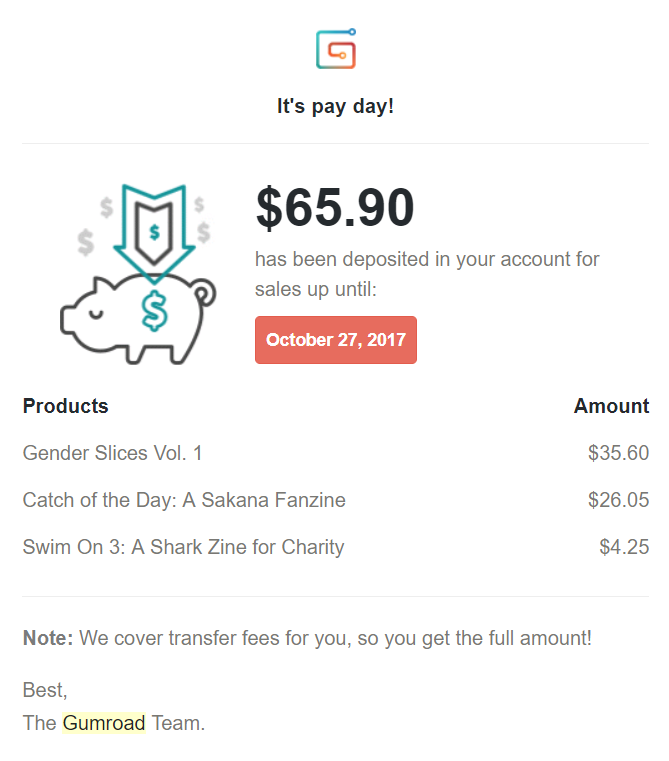Click the Gumroad logo icon

coord(336,49)
